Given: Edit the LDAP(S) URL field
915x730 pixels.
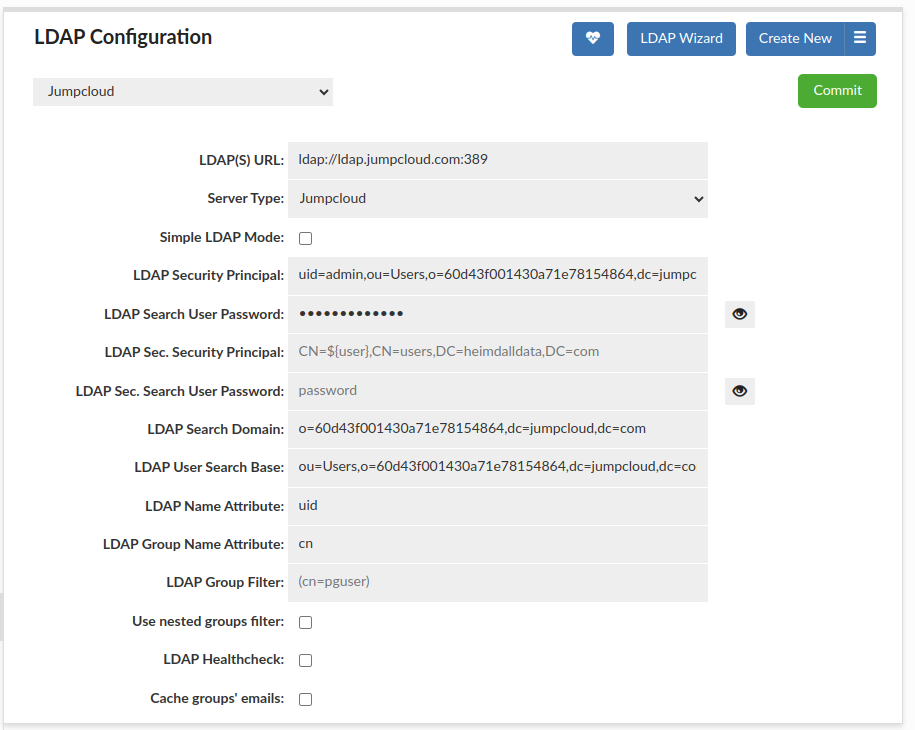Looking at the screenshot, I should (497, 160).
